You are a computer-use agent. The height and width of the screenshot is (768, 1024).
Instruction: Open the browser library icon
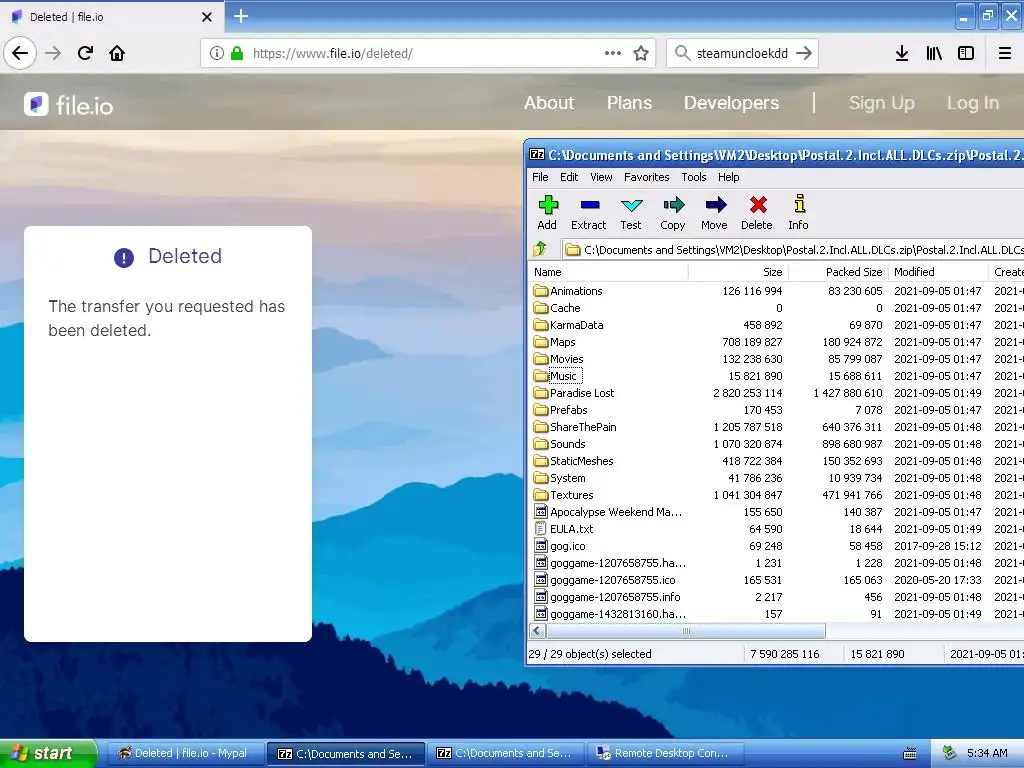click(x=934, y=53)
